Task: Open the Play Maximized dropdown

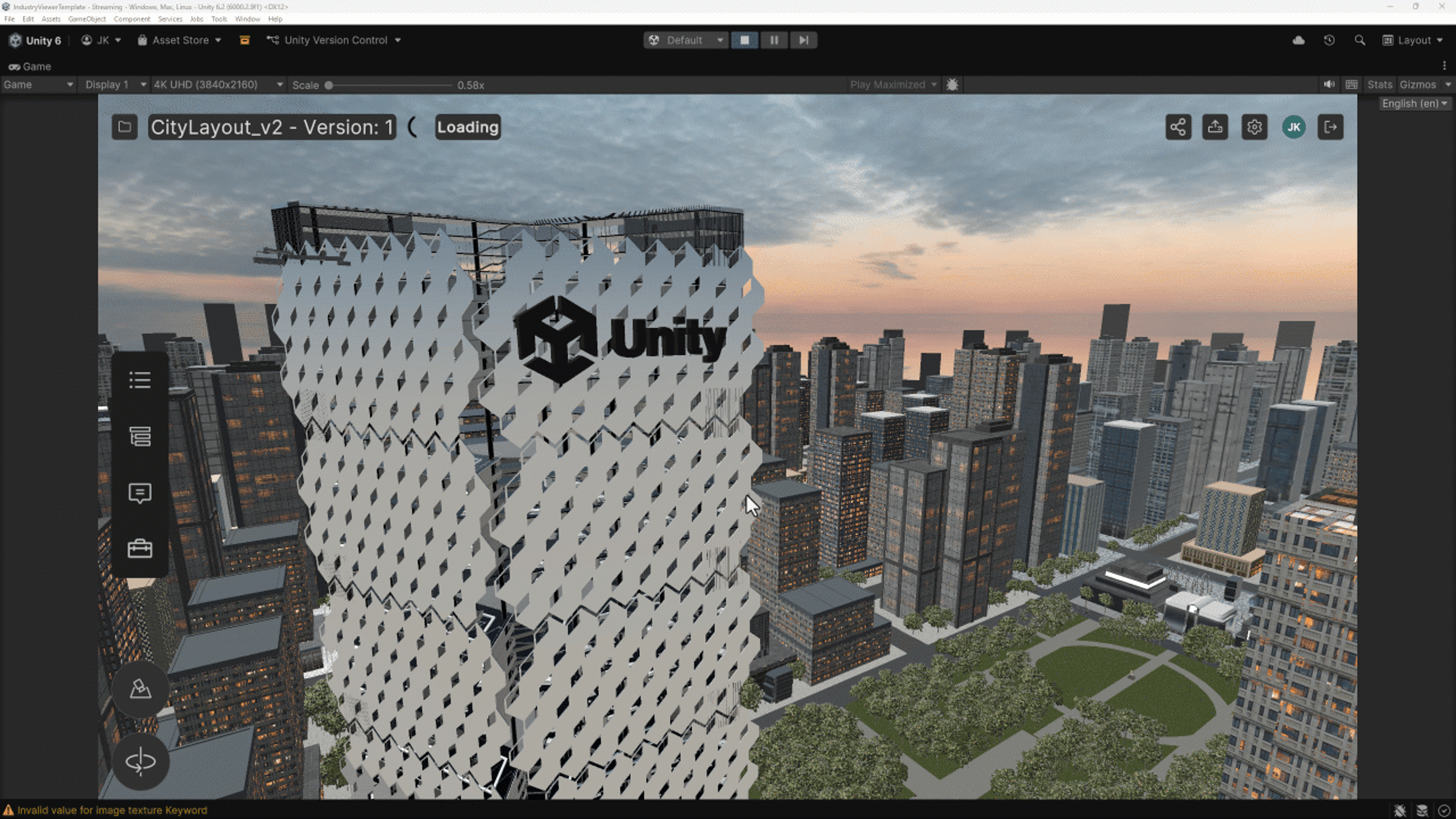Action: coord(893,85)
